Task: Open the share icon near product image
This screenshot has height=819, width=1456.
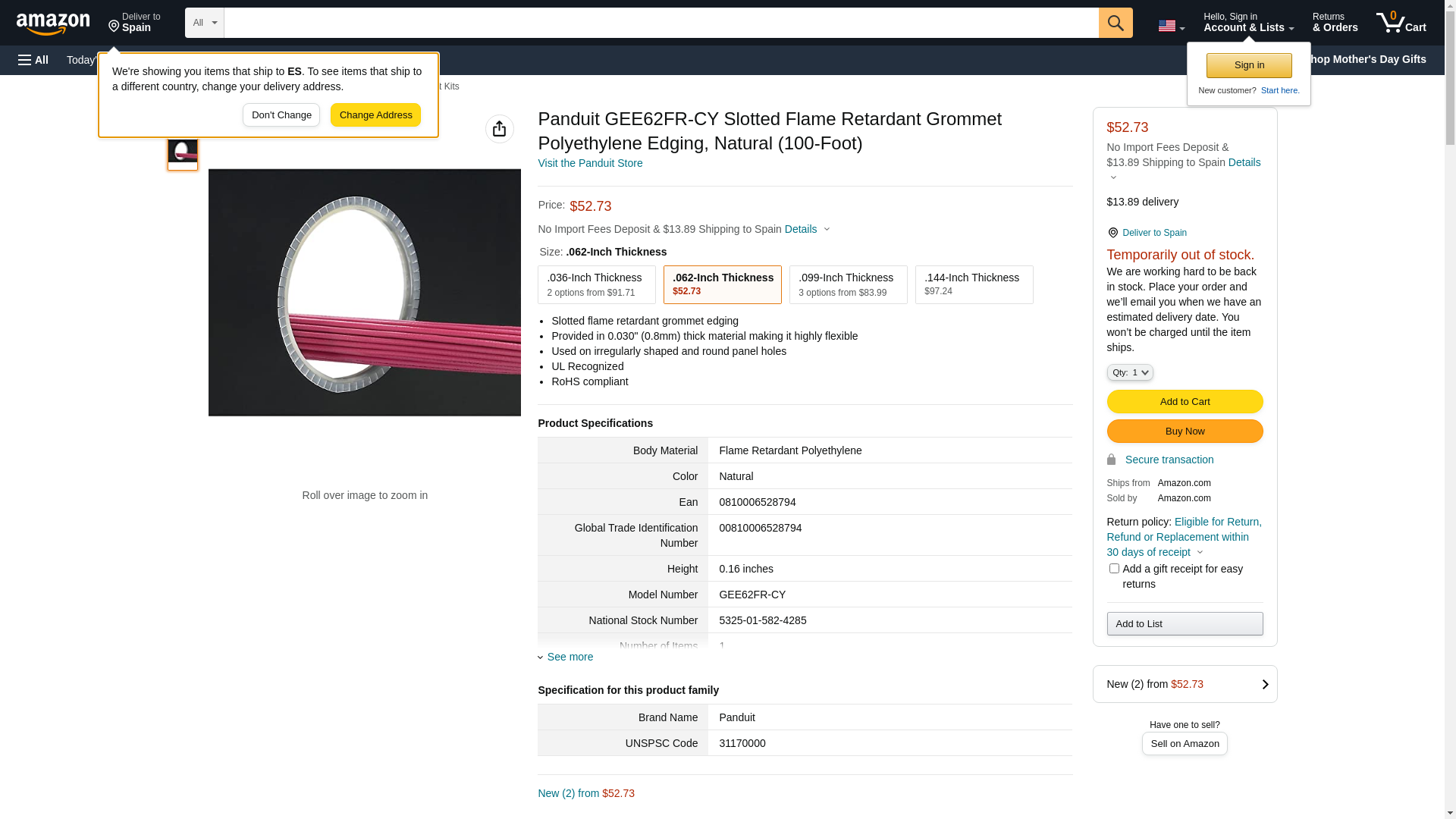Action: [499, 129]
